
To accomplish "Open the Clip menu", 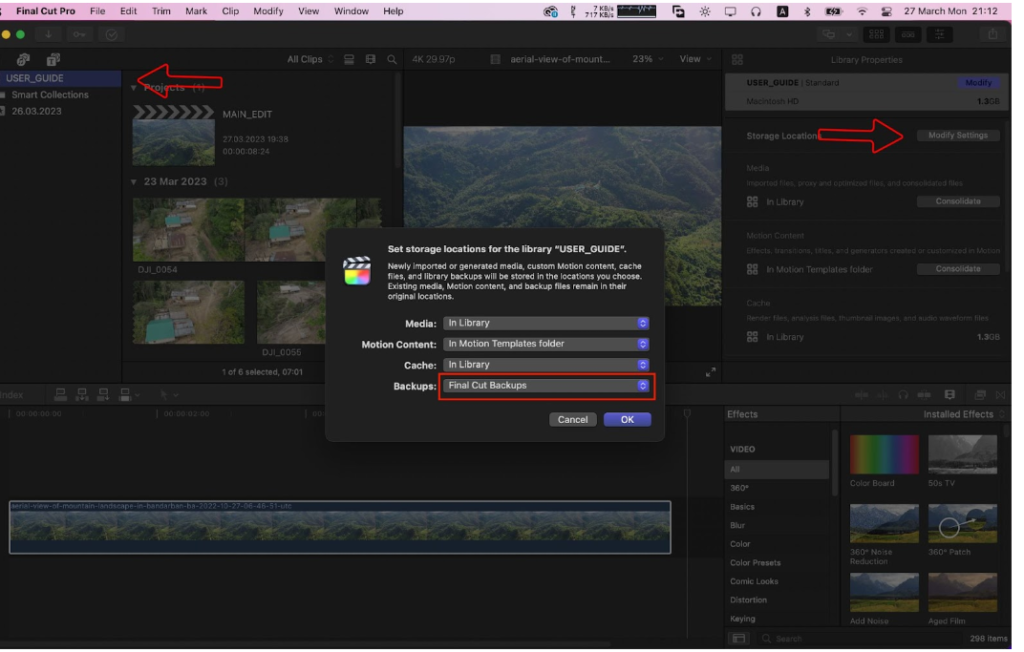I will pos(230,11).
